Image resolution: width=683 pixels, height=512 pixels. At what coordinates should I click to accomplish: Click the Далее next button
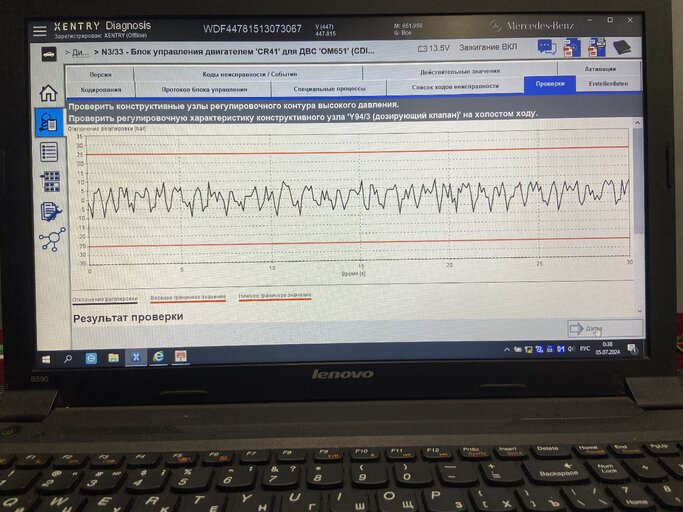click(x=605, y=329)
